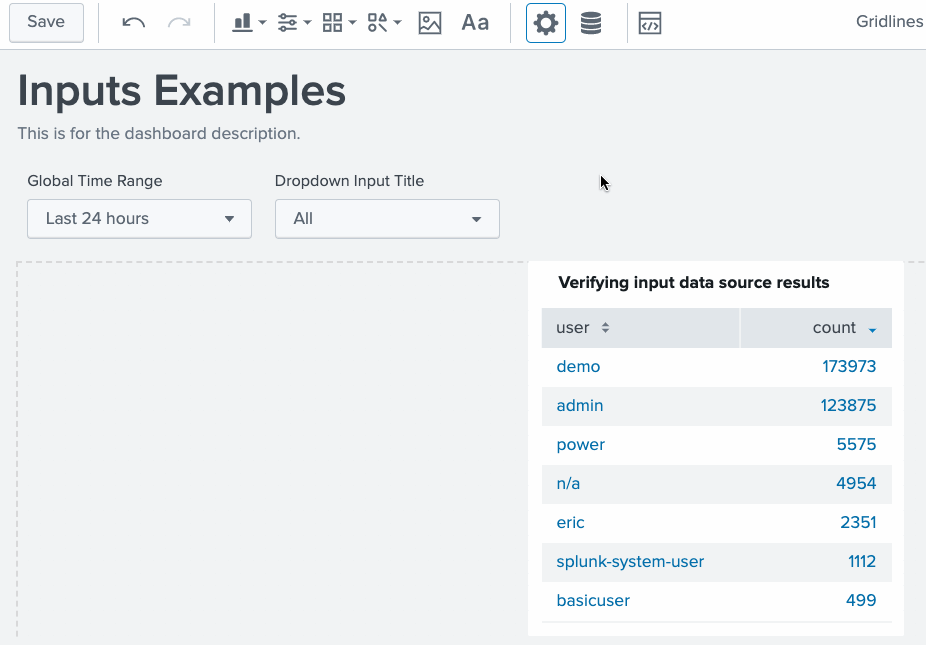Click the demo user link
This screenshot has width=926, height=645.
pyautogui.click(x=578, y=367)
